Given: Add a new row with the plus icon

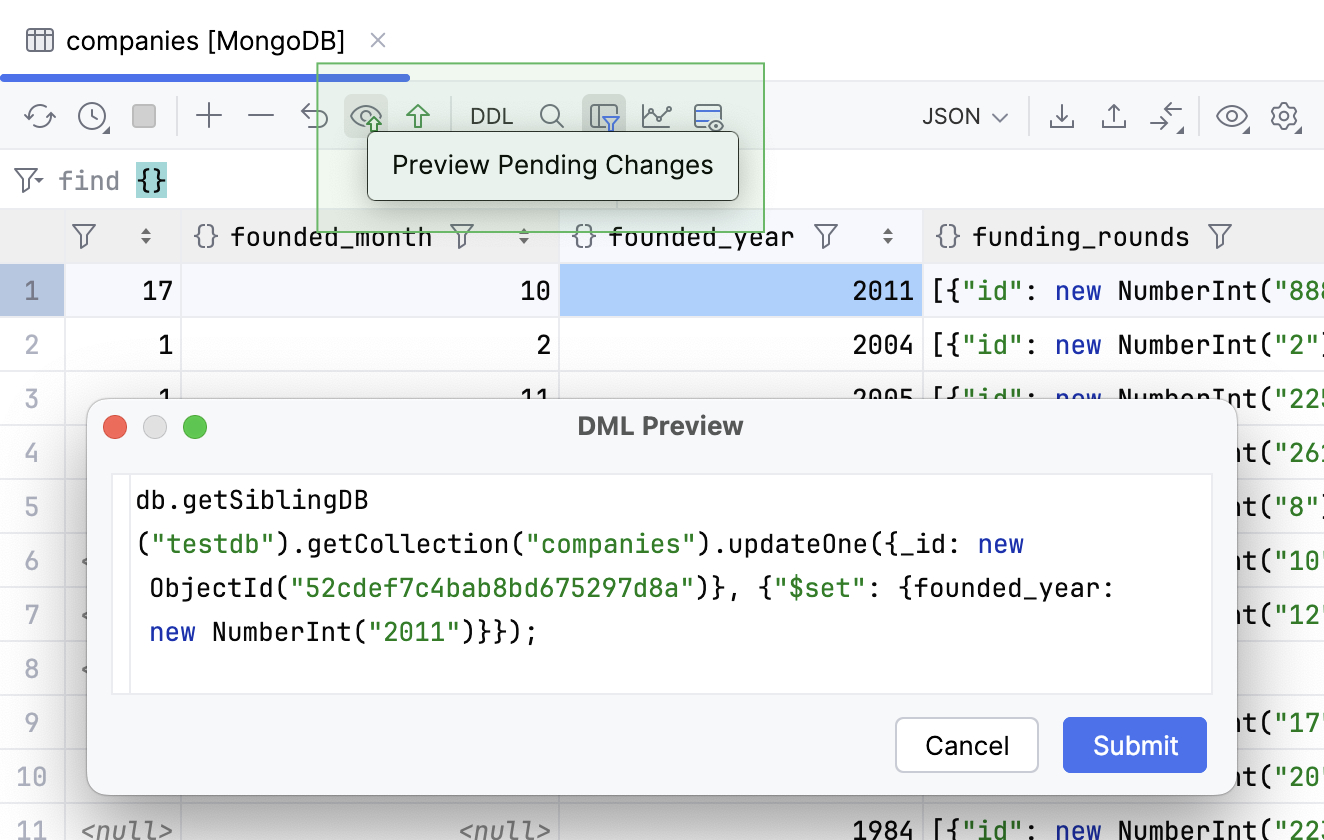Looking at the screenshot, I should click(x=209, y=116).
